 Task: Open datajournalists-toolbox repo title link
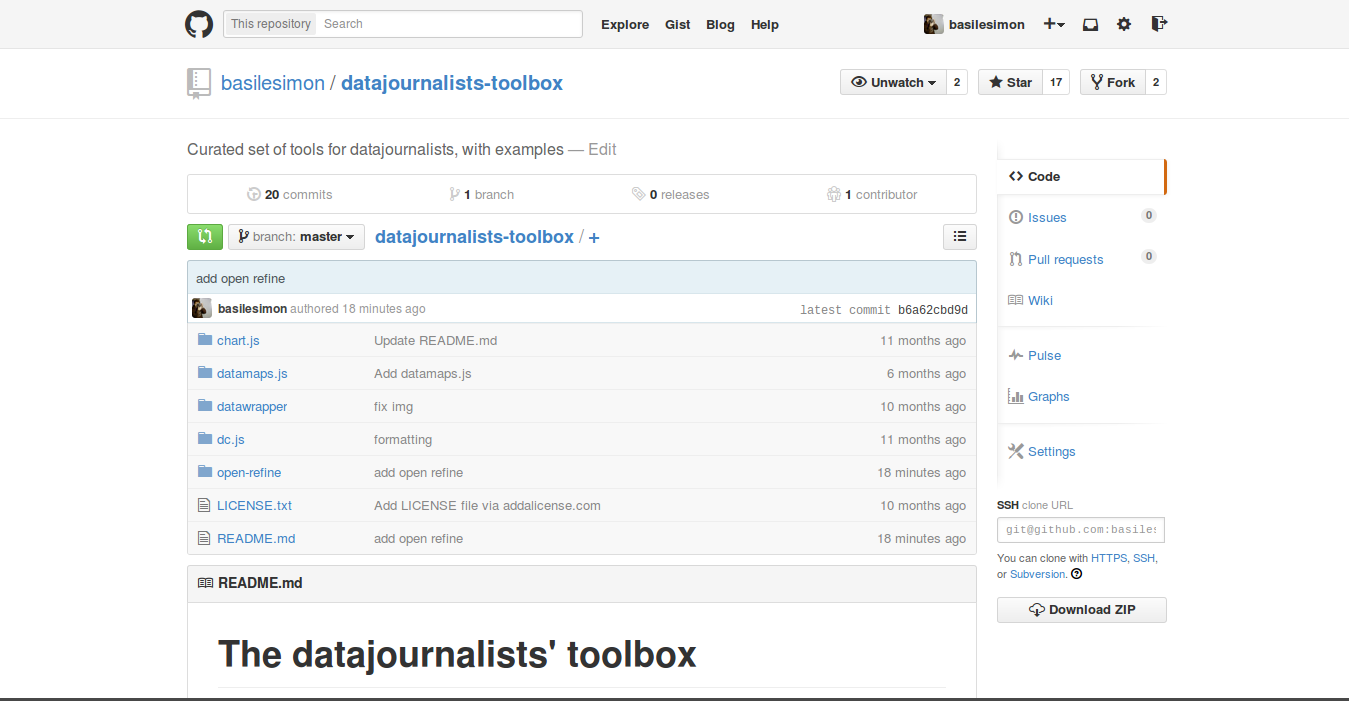pyautogui.click(x=452, y=83)
